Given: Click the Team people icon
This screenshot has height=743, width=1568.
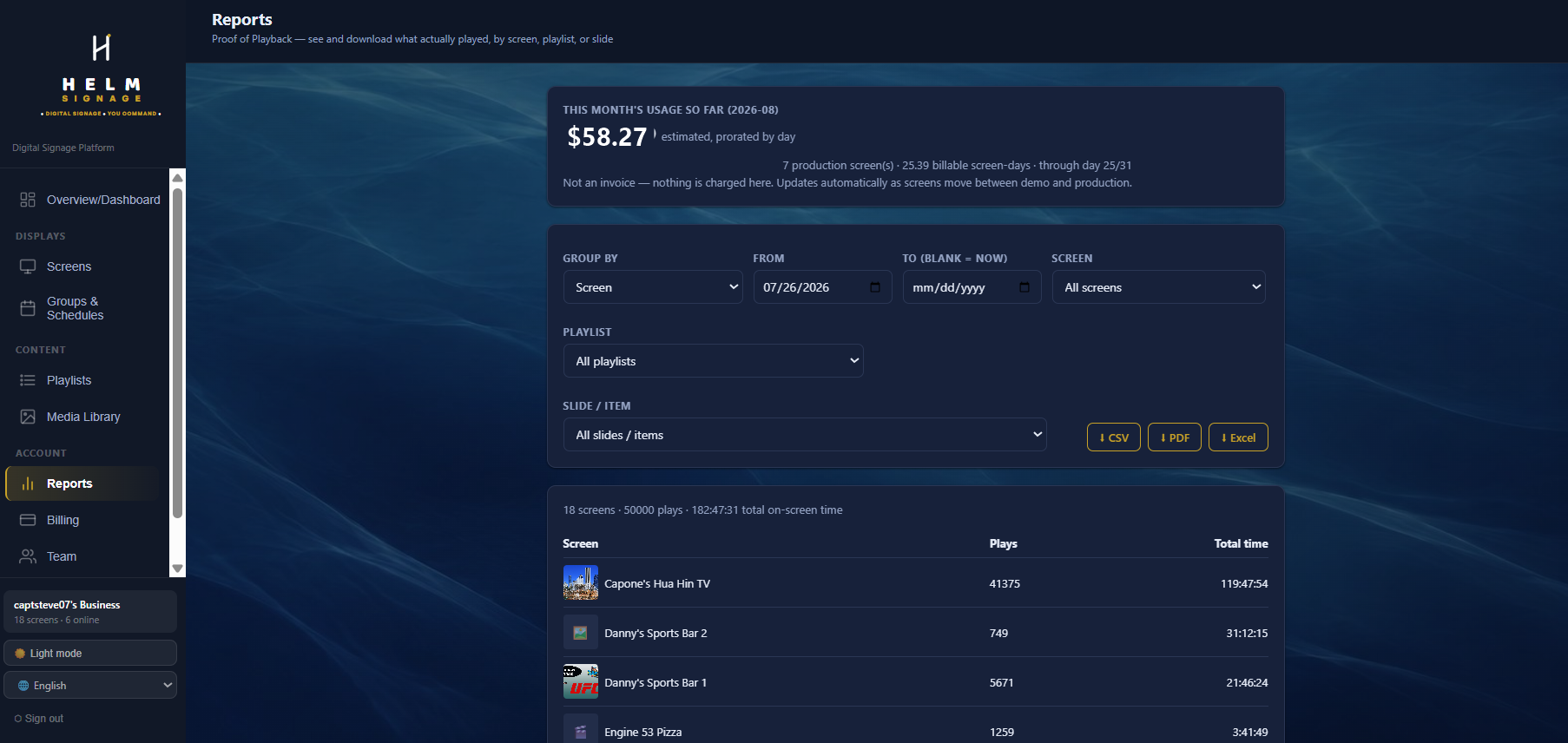Looking at the screenshot, I should click(x=28, y=556).
